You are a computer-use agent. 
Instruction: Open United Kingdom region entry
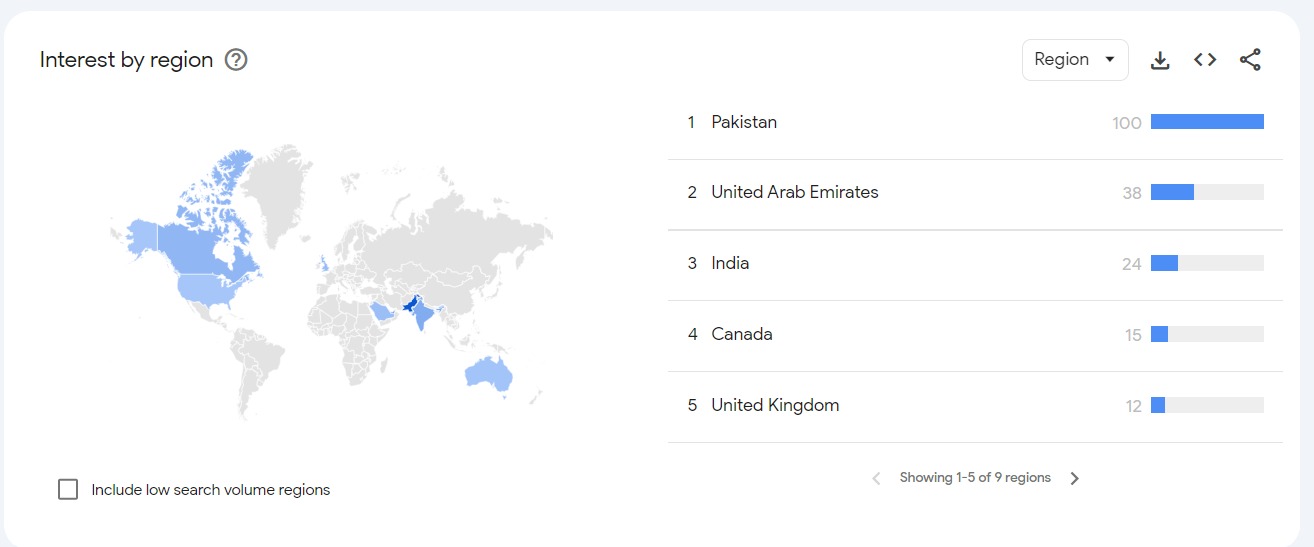click(x=775, y=405)
